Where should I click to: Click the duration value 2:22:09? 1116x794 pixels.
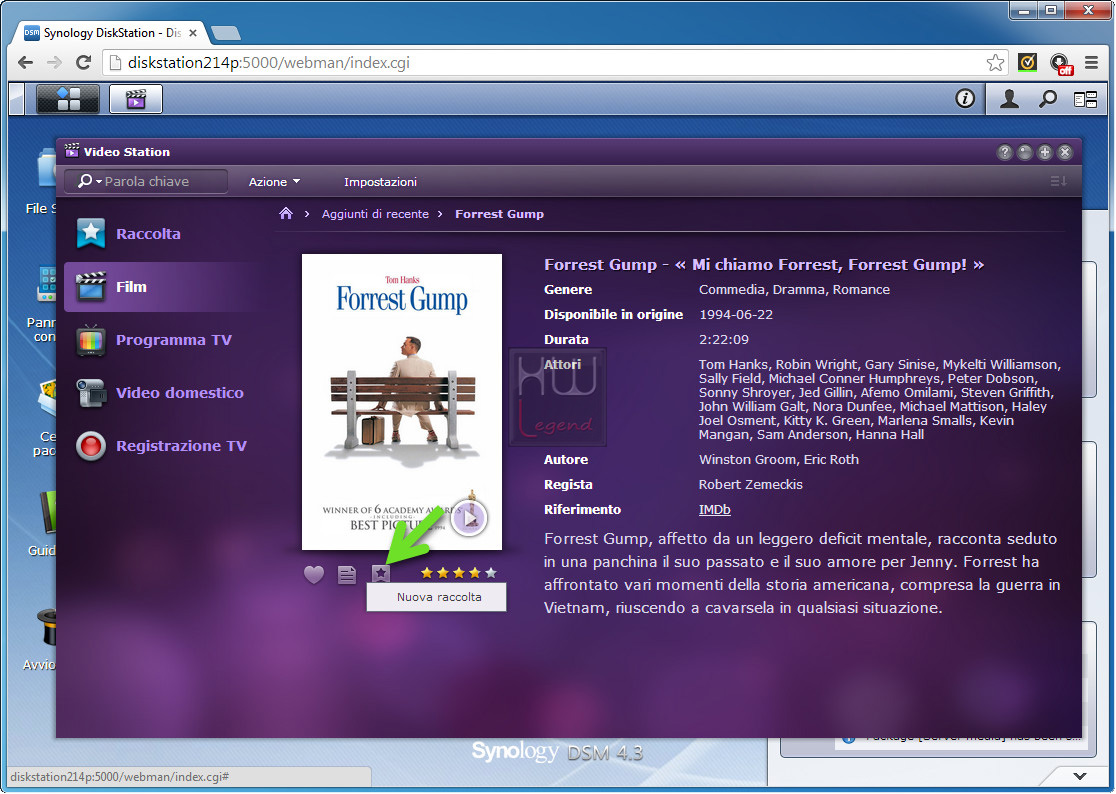click(x=724, y=339)
